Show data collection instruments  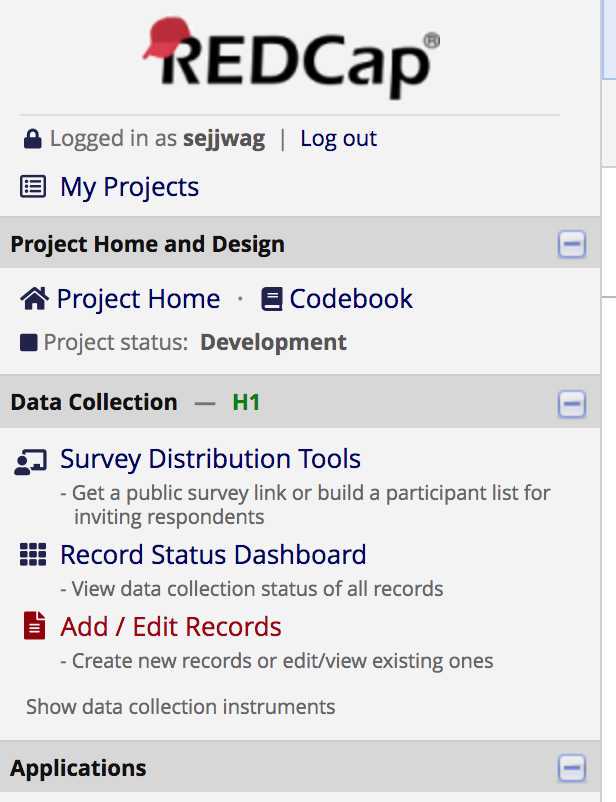pyautogui.click(x=181, y=707)
